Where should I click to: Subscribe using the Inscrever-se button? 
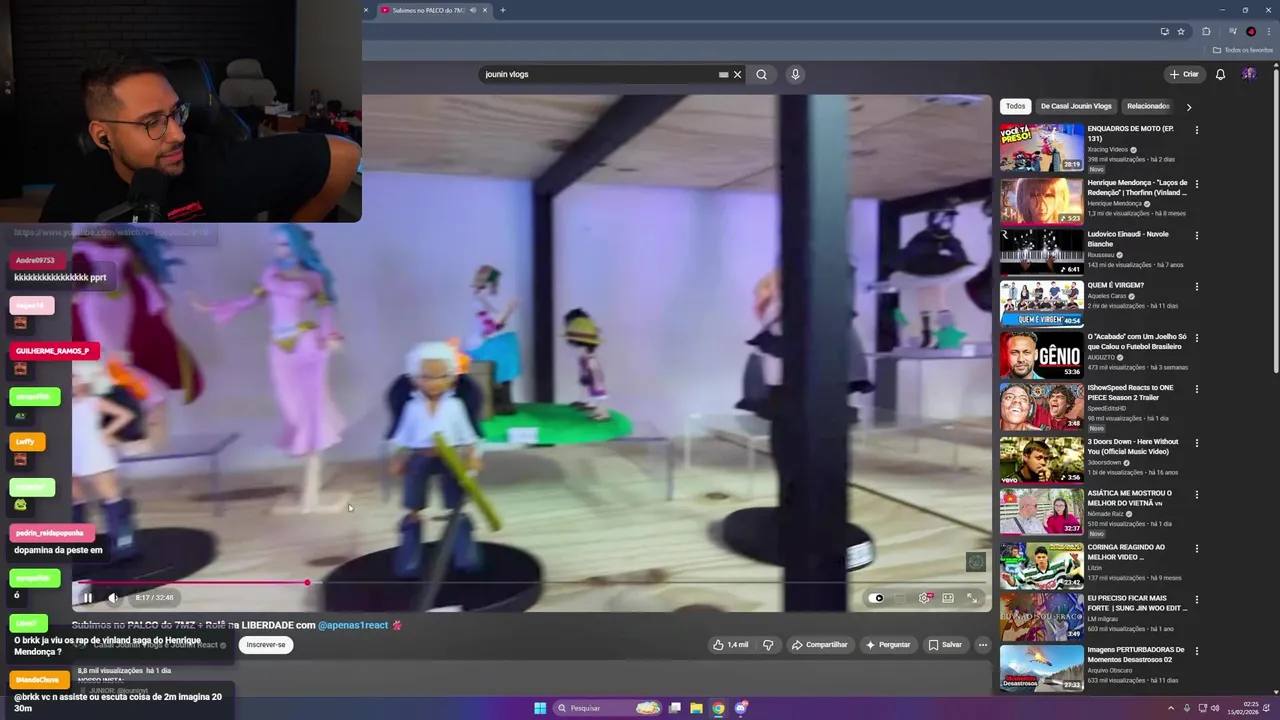[x=266, y=645]
